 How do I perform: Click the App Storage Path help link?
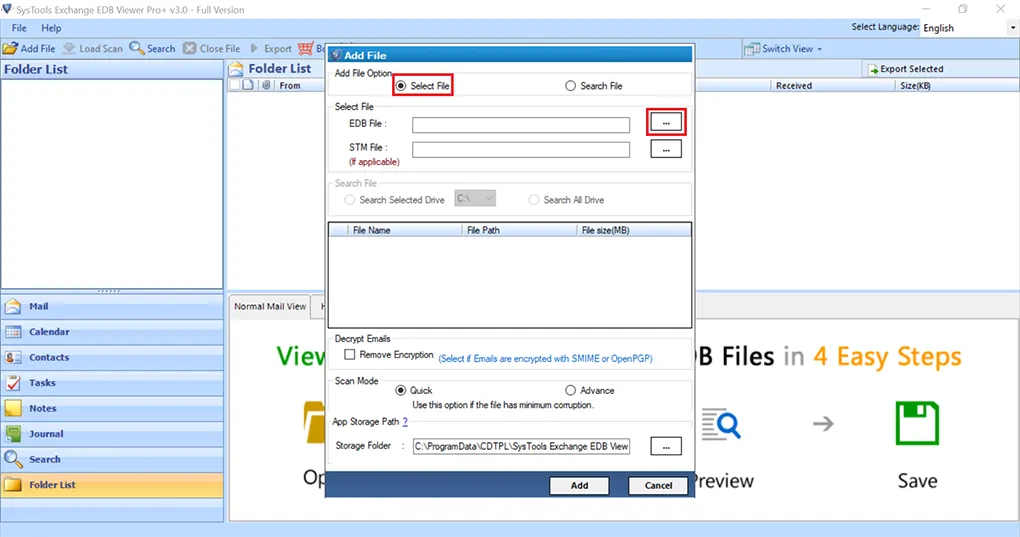click(405, 422)
